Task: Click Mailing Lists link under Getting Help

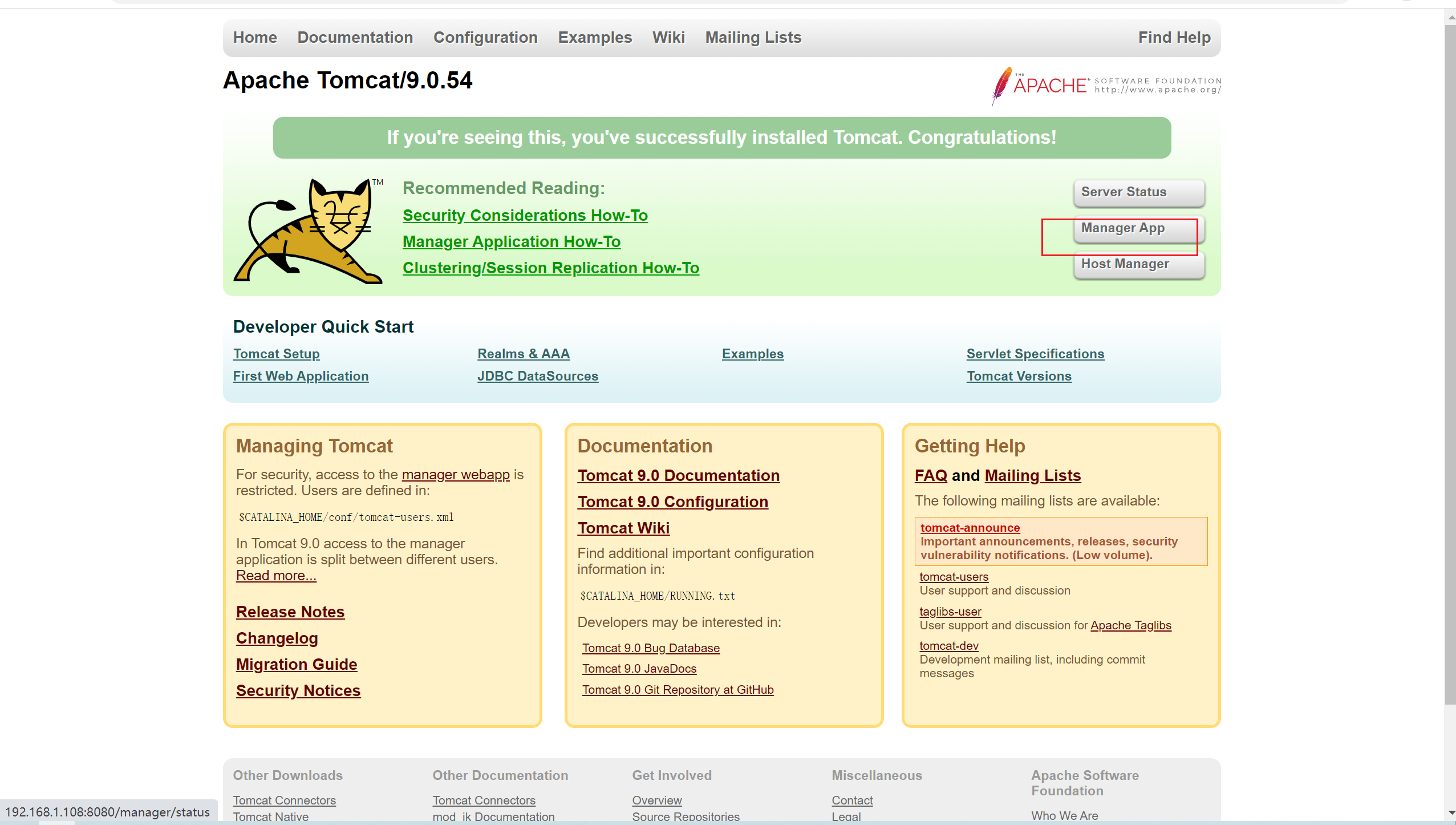Action: tap(1032, 475)
